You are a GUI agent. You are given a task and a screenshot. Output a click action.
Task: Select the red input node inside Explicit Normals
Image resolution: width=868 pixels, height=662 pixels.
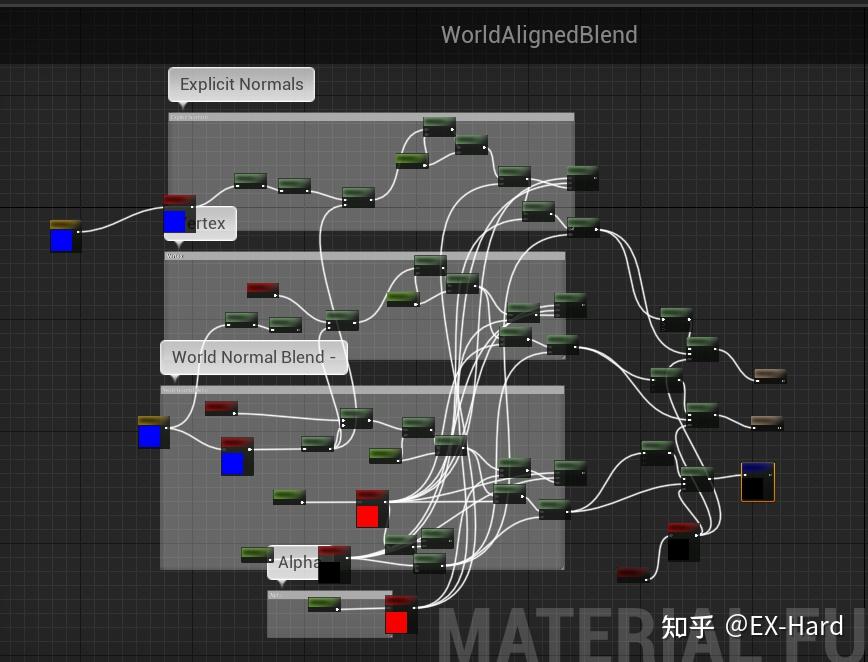[x=178, y=197]
